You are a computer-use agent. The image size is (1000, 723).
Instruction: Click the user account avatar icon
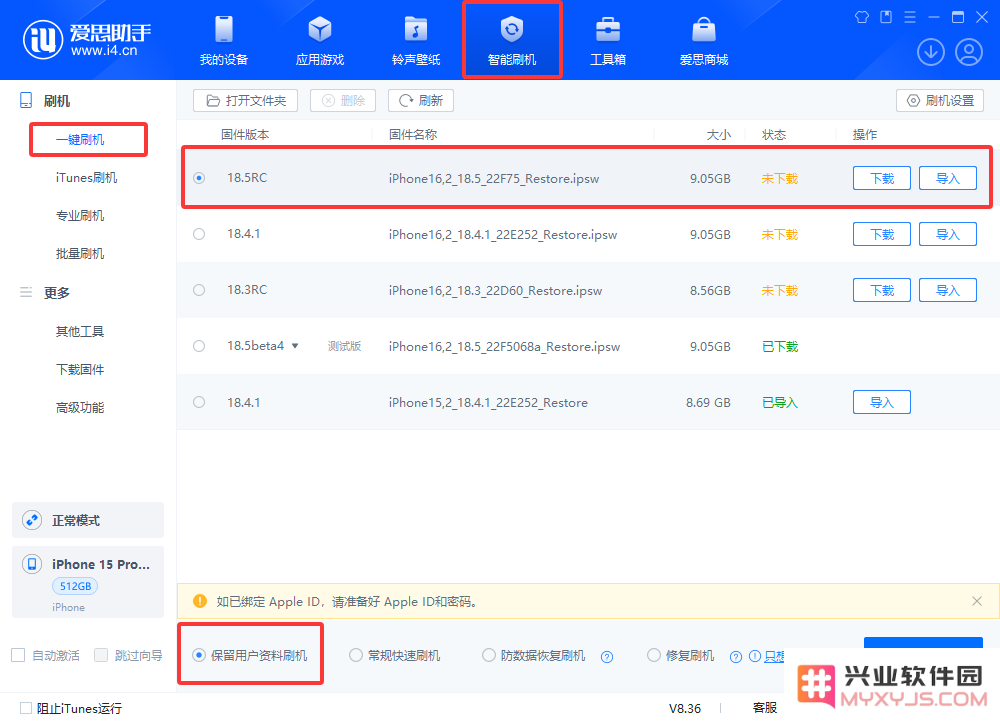(x=969, y=52)
